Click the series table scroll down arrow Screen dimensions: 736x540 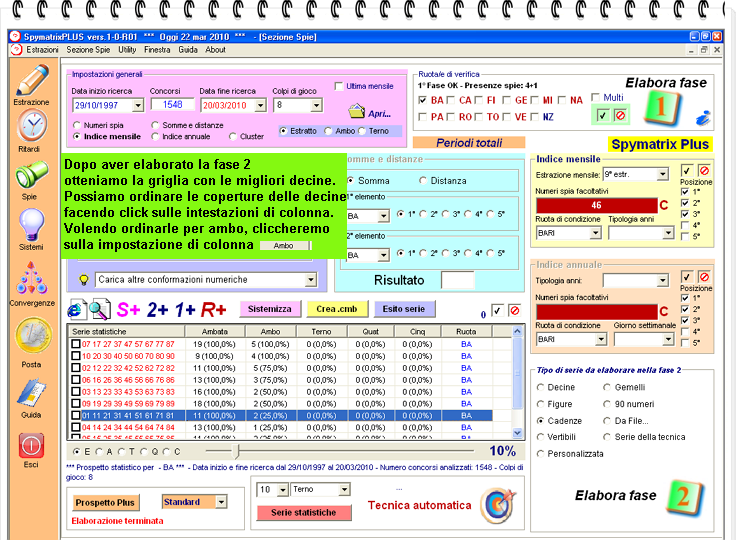(517, 433)
